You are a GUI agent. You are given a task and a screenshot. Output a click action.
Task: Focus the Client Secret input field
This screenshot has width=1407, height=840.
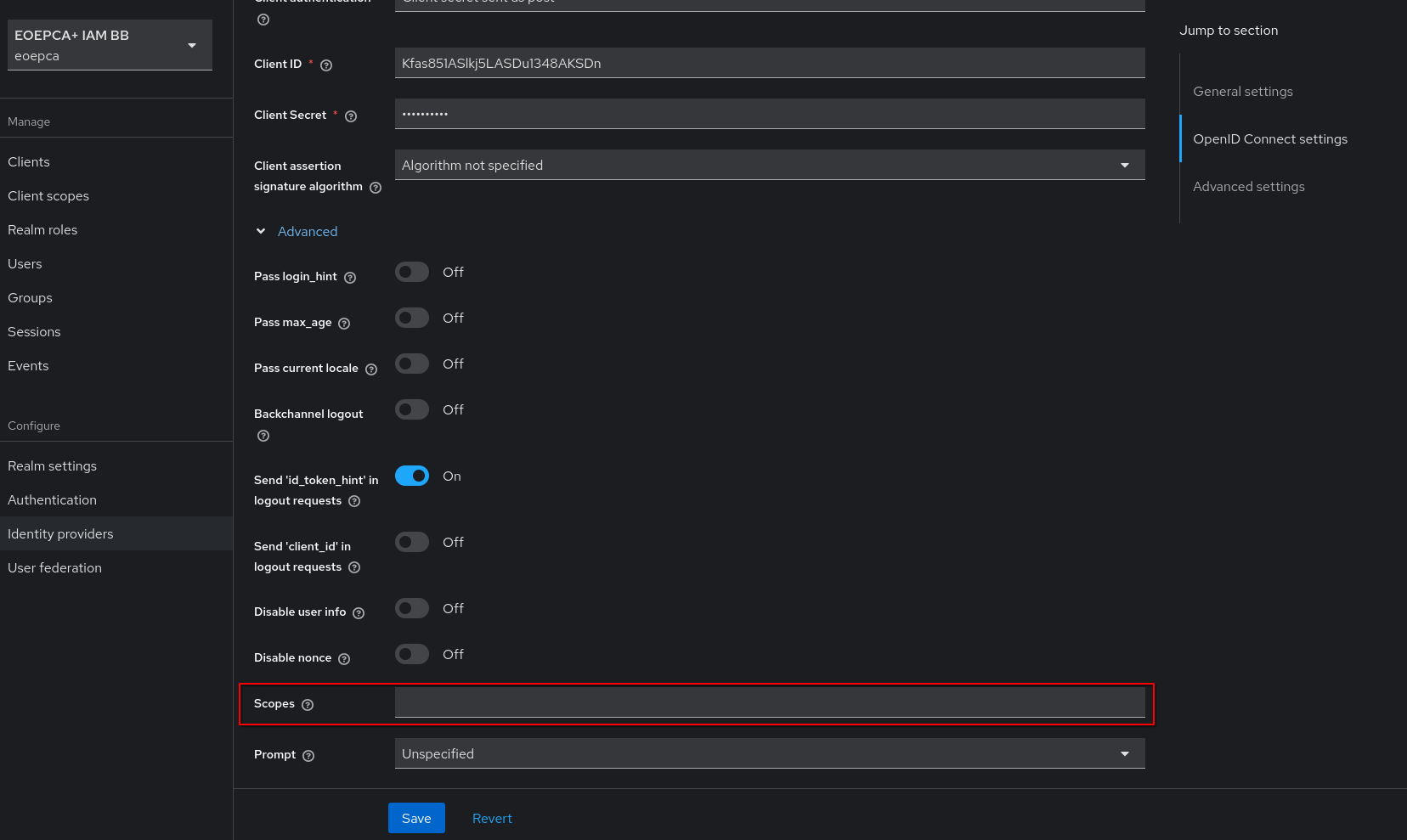tap(770, 114)
